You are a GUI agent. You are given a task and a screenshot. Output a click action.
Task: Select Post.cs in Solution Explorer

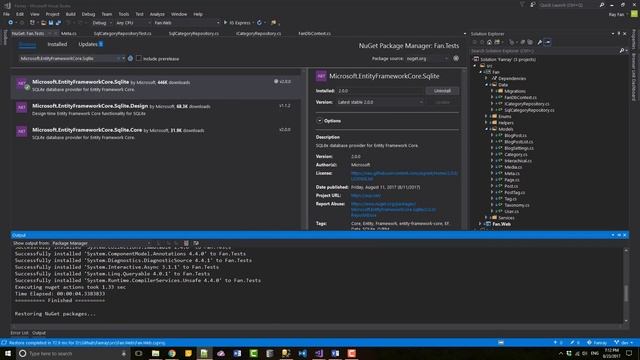pos(511,186)
